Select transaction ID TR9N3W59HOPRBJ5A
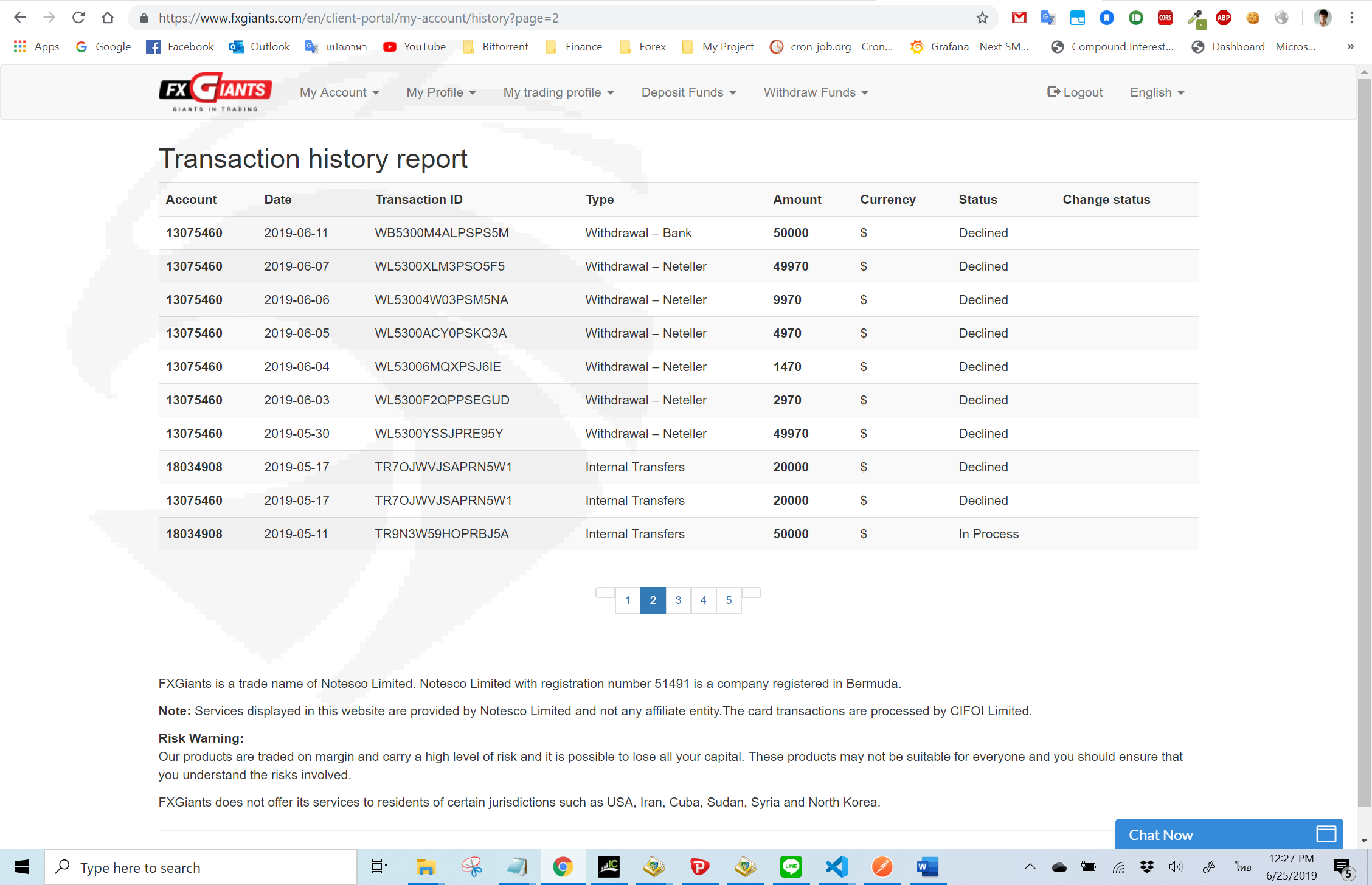This screenshot has height=885, width=1372. click(442, 534)
